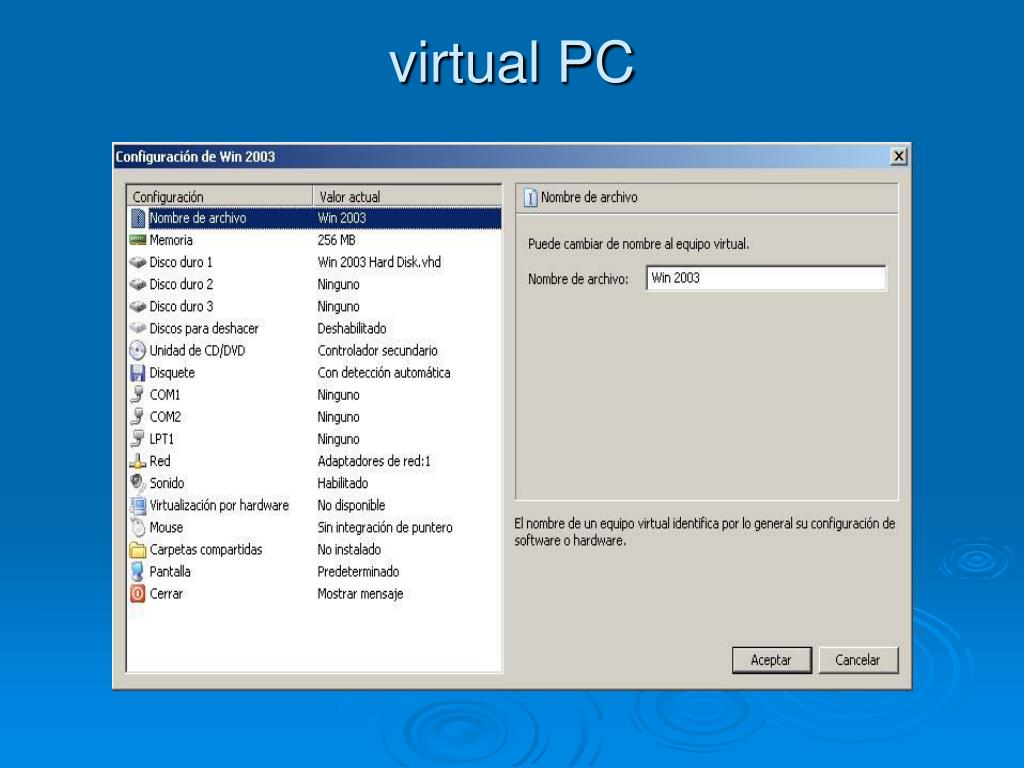Image resolution: width=1024 pixels, height=768 pixels.
Task: Select the highlighted Nombre de archivo row
Action: [x=314, y=218]
